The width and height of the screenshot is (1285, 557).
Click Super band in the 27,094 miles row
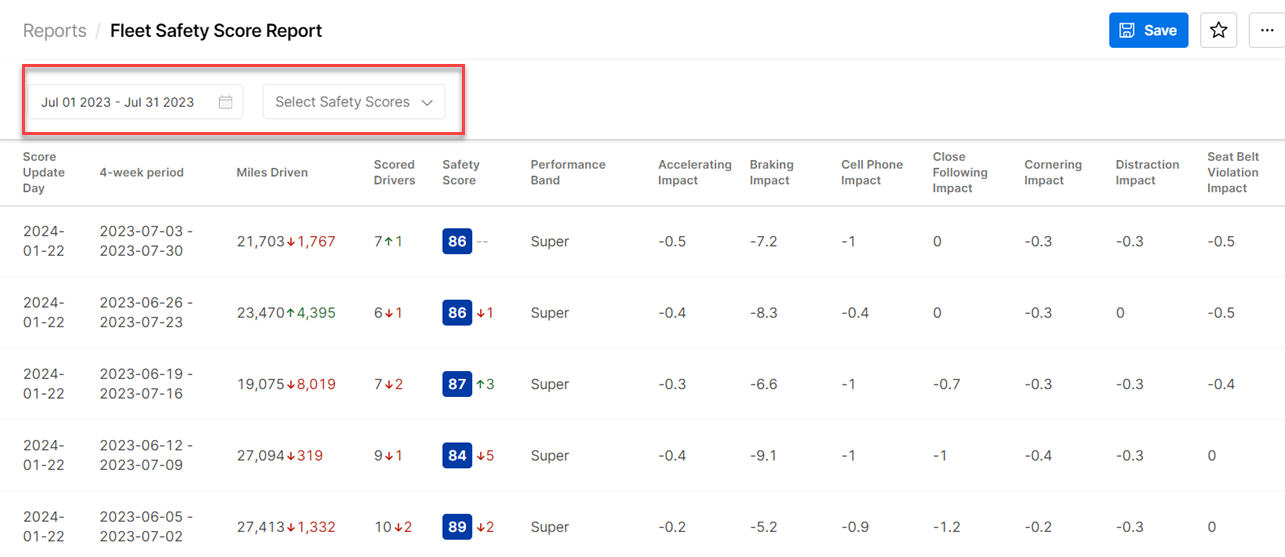pyautogui.click(x=550, y=455)
